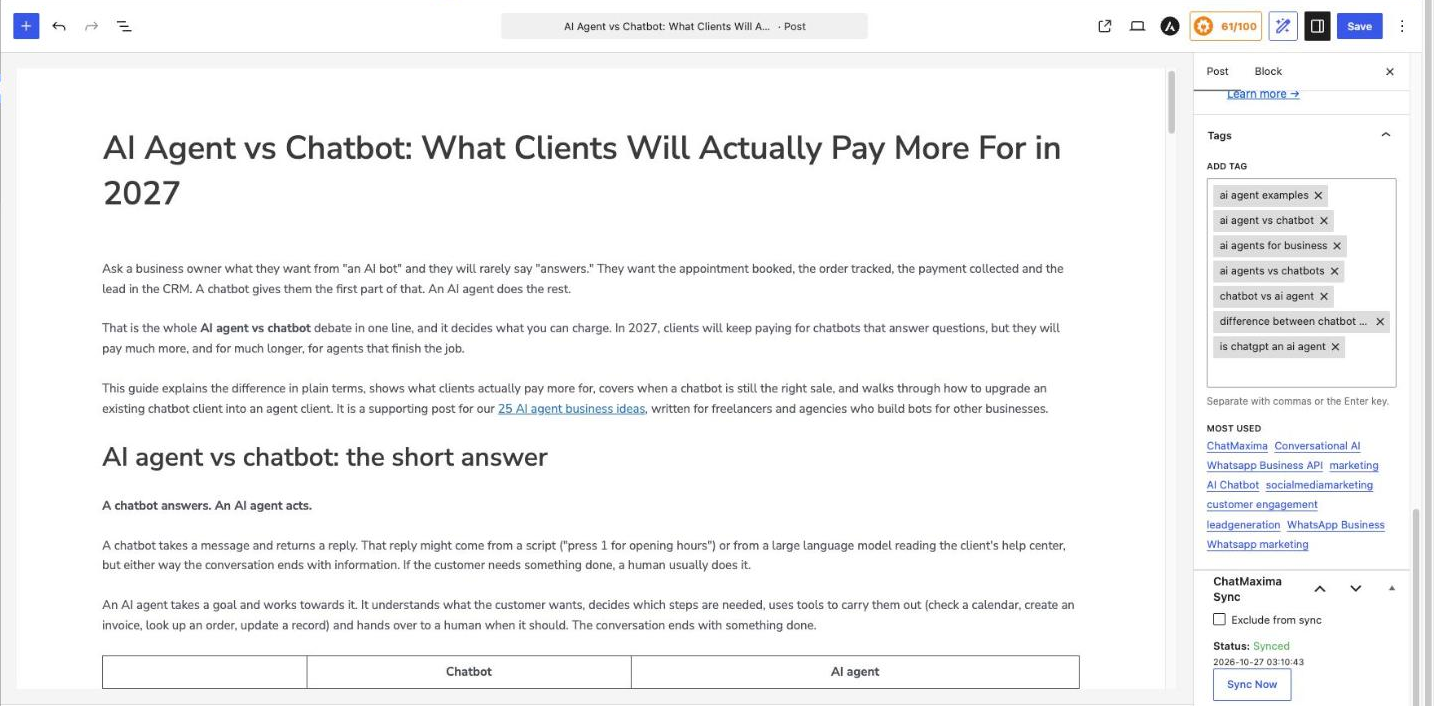Image resolution: width=1434 pixels, height=706 pixels.
Task: Switch to the Block tab
Action: [x=1268, y=71]
